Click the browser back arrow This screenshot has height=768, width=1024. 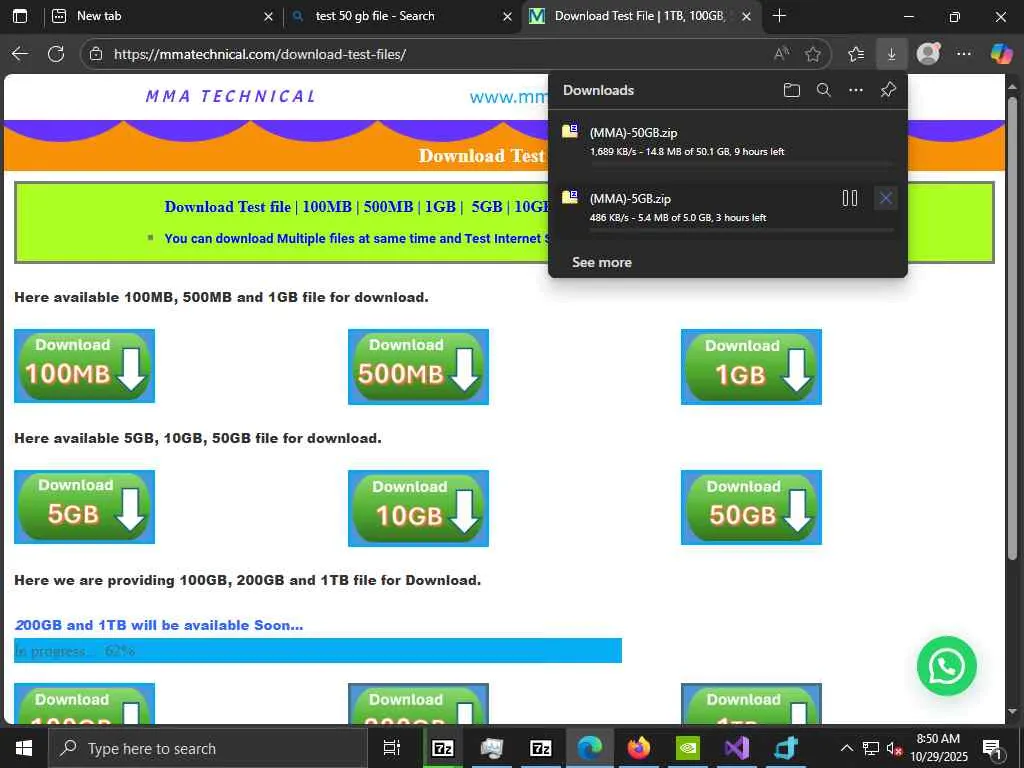point(20,54)
